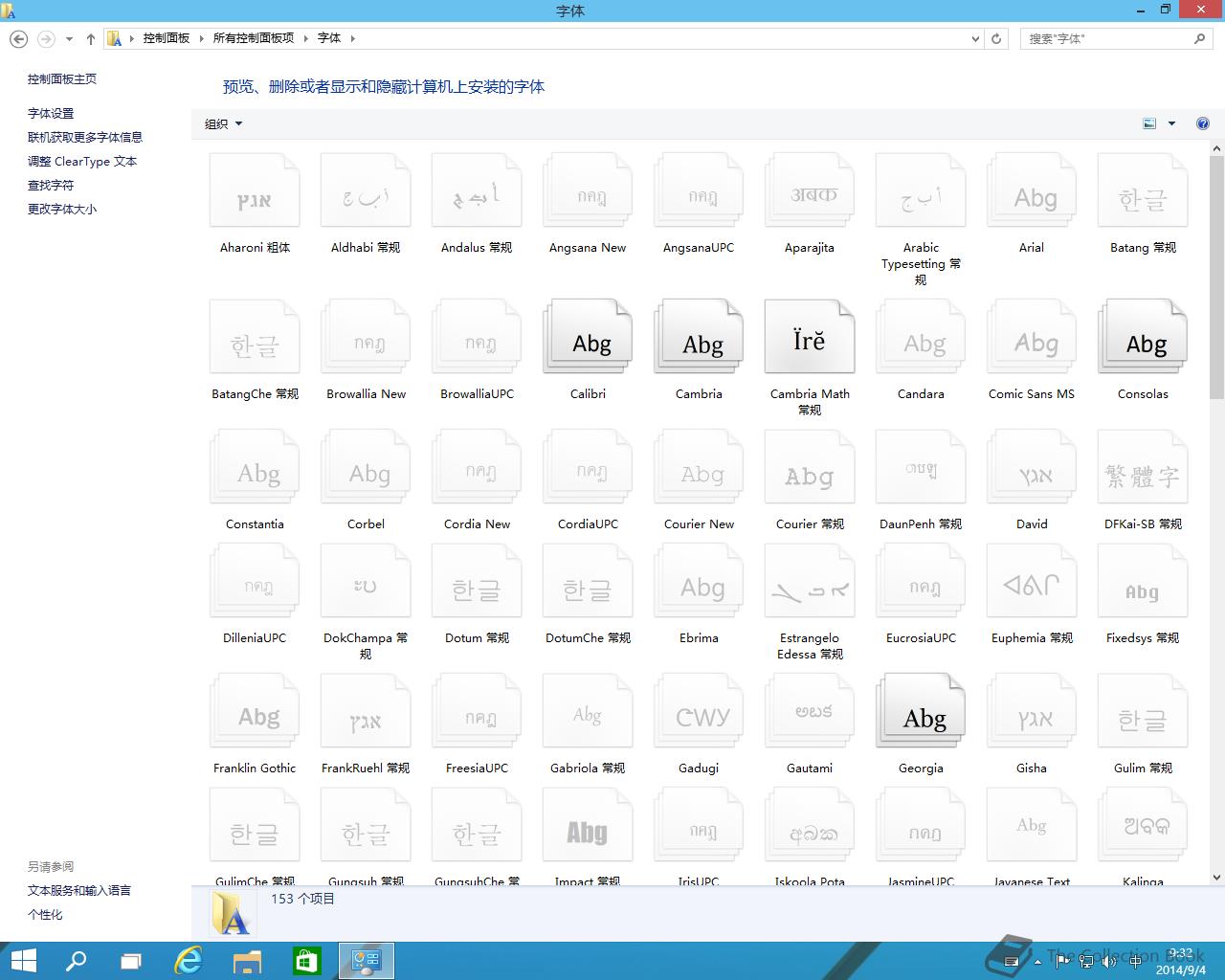The height and width of the screenshot is (980, 1225).
Task: Click the Back navigation button
Action: pyautogui.click(x=18, y=39)
